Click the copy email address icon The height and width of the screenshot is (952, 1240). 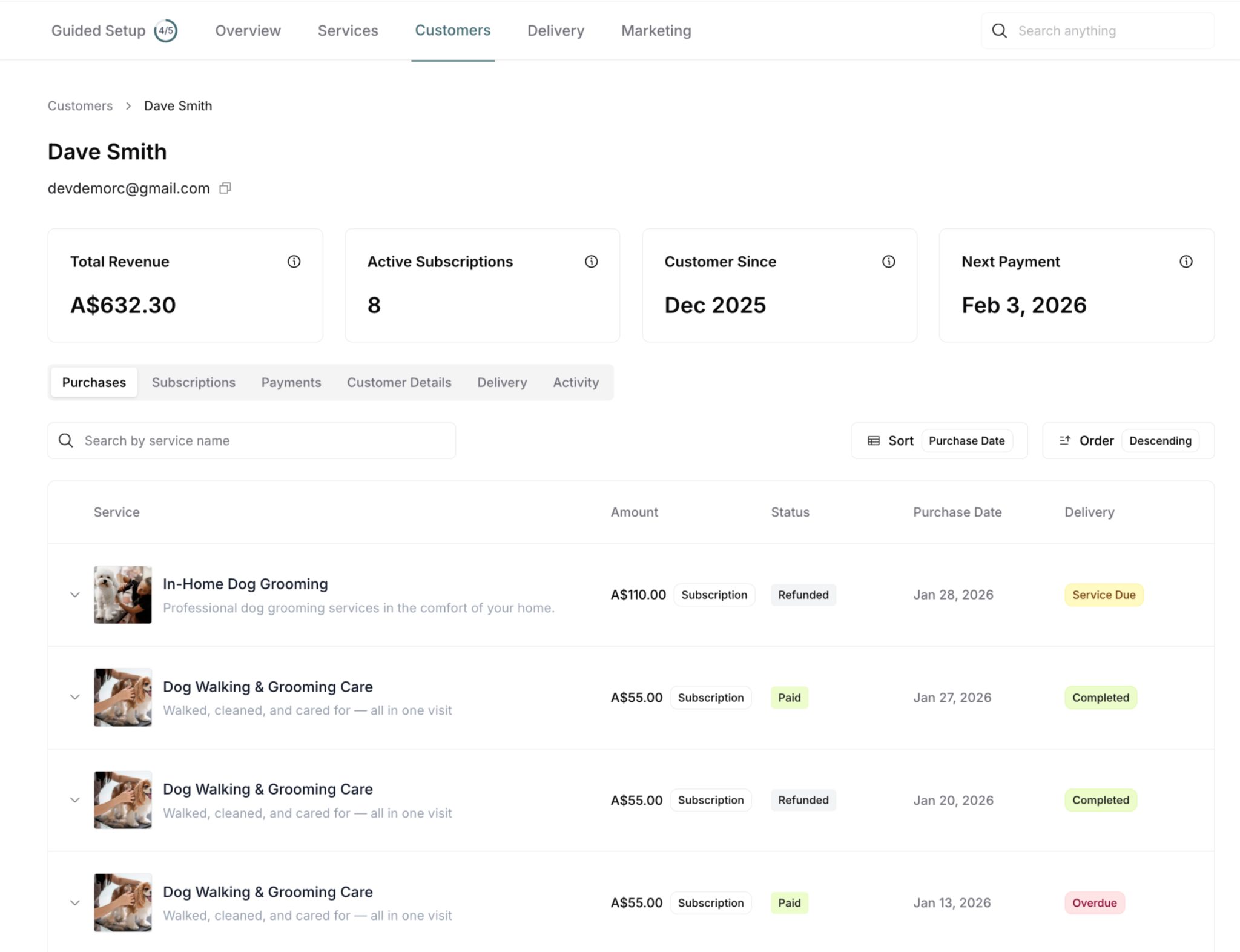[225, 188]
